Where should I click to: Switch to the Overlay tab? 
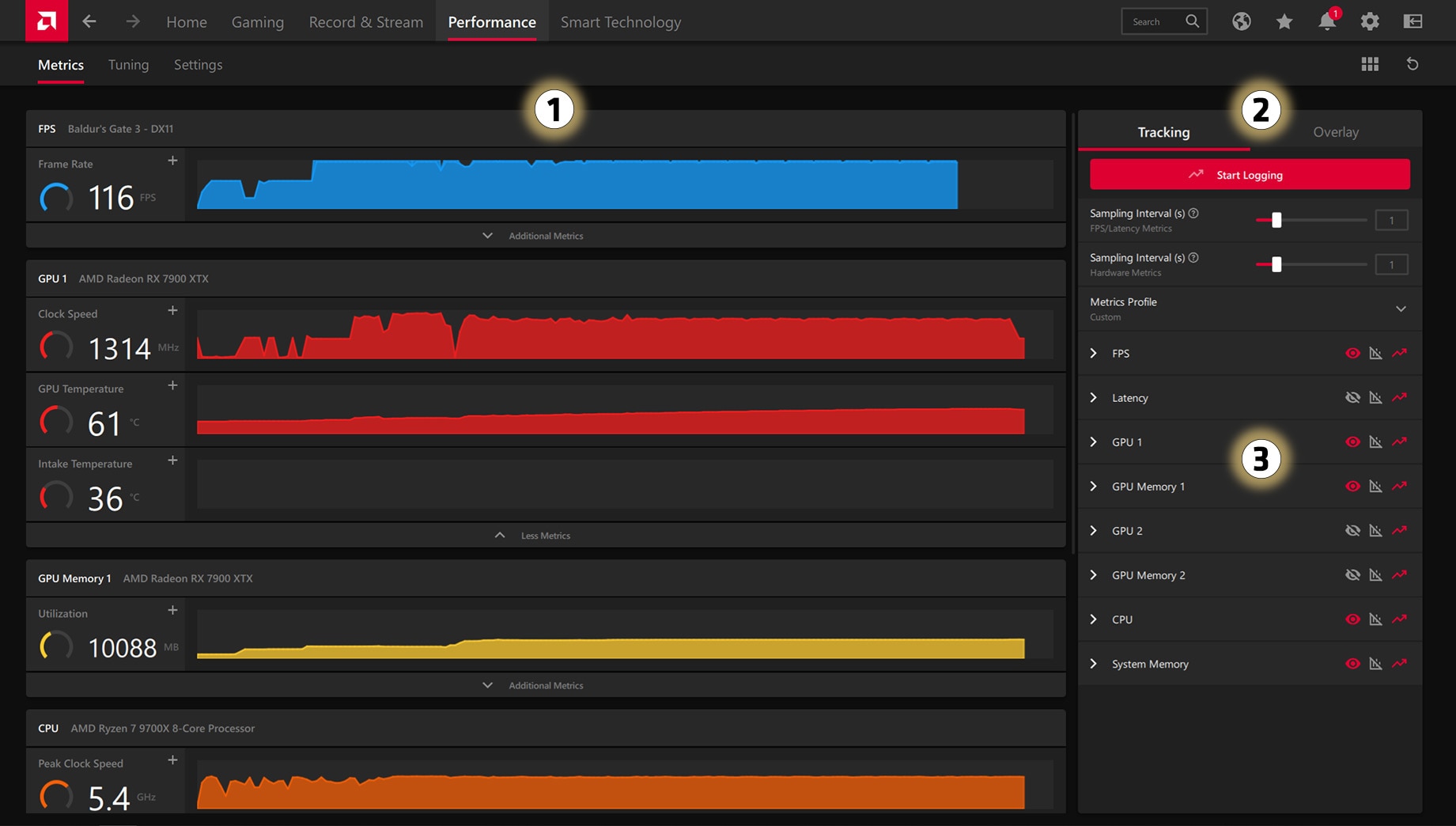pyautogui.click(x=1336, y=131)
